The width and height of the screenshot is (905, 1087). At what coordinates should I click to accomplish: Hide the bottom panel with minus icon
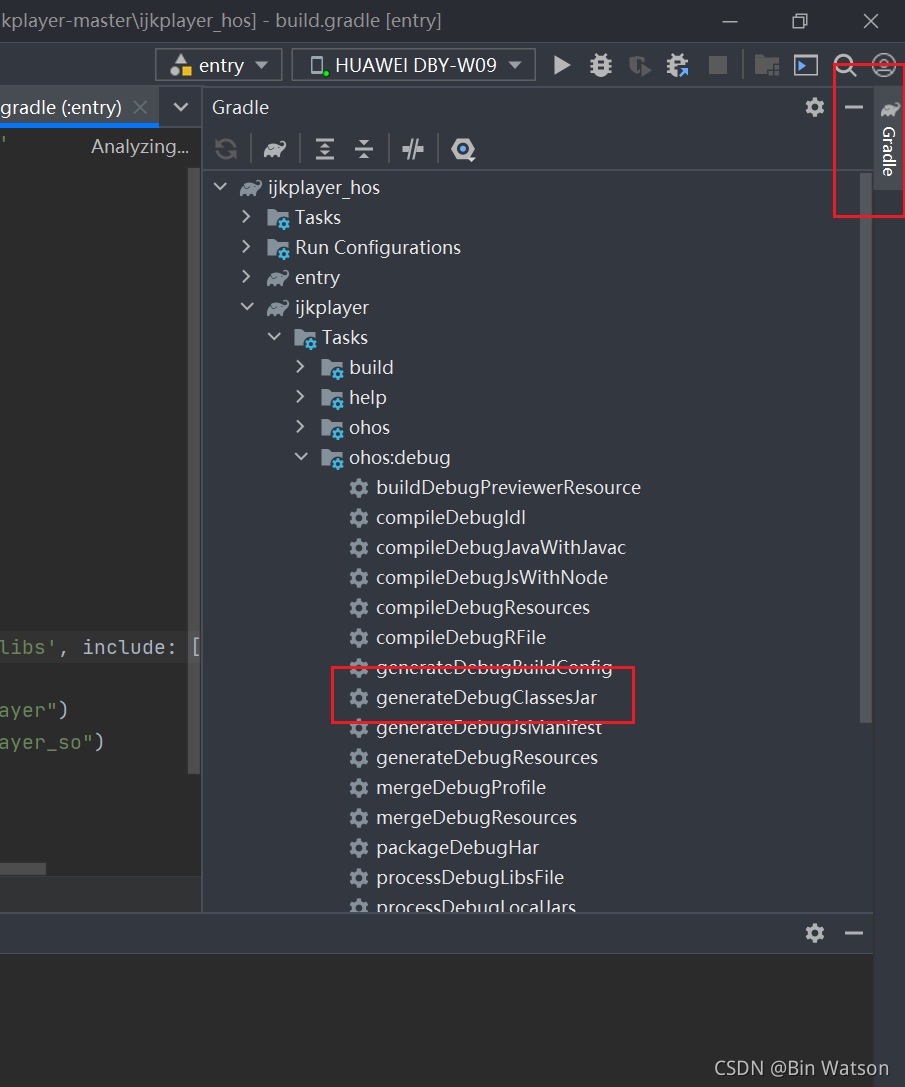854,933
